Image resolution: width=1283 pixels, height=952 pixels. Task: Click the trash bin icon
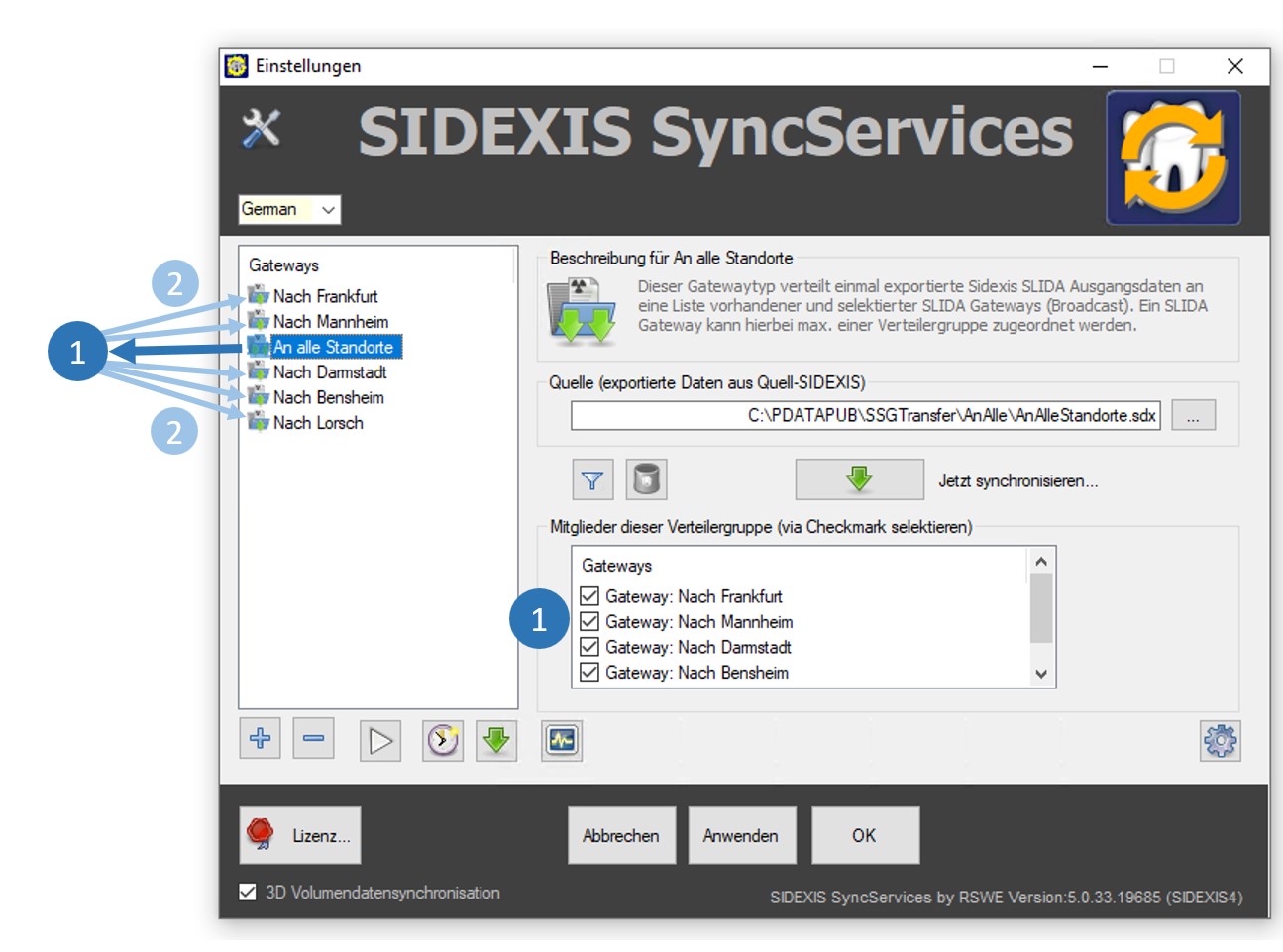[x=646, y=480]
